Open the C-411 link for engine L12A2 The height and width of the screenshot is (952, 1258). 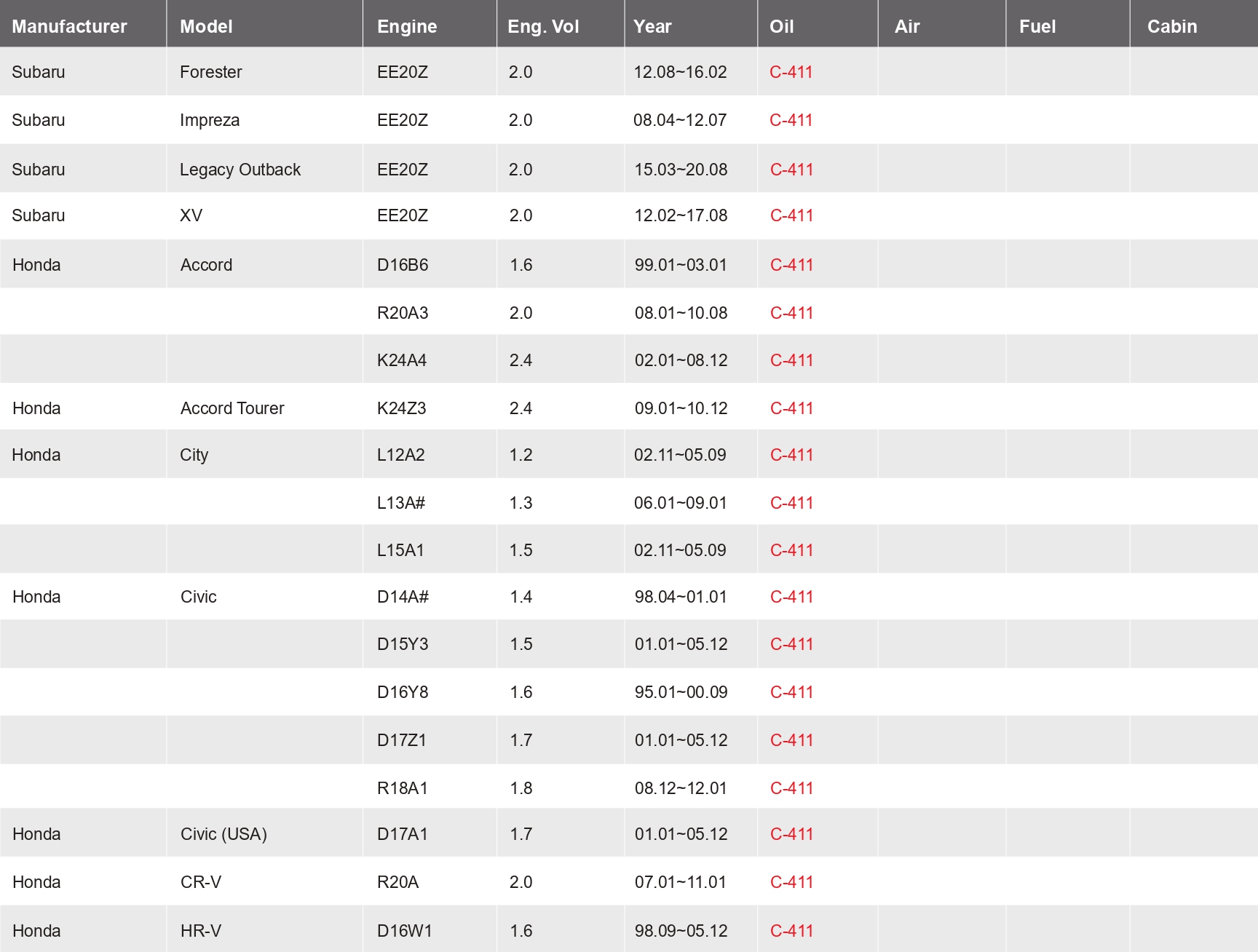click(x=791, y=455)
